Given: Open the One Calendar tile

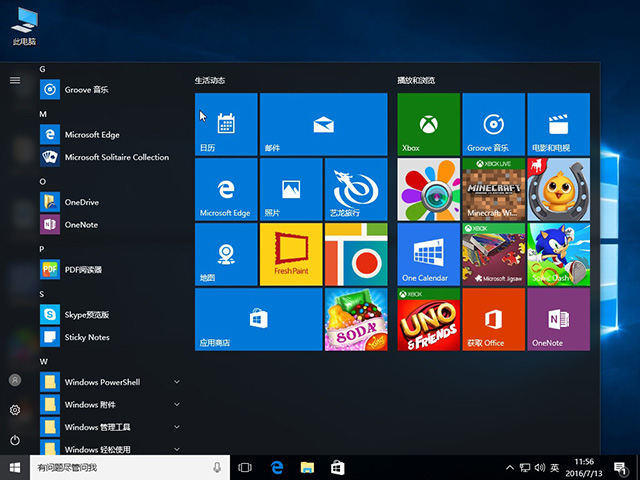Looking at the screenshot, I should (428, 254).
